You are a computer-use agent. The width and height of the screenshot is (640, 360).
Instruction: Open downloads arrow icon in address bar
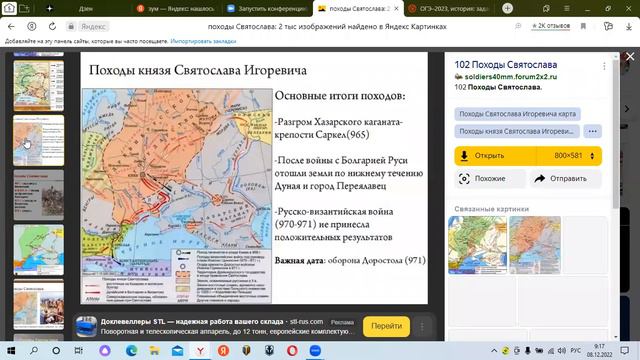[629, 27]
